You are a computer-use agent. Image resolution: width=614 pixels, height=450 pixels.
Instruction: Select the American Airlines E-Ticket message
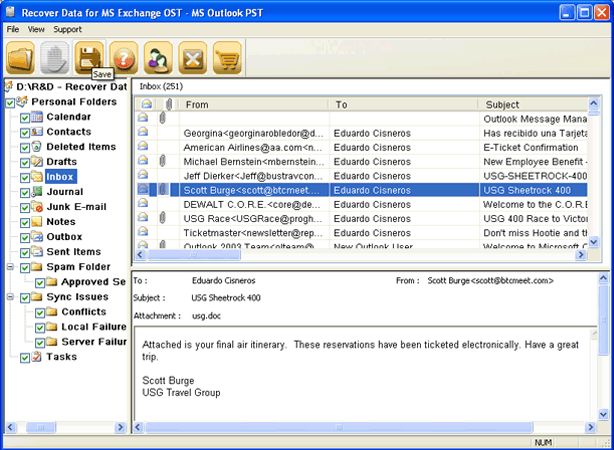(x=361, y=148)
